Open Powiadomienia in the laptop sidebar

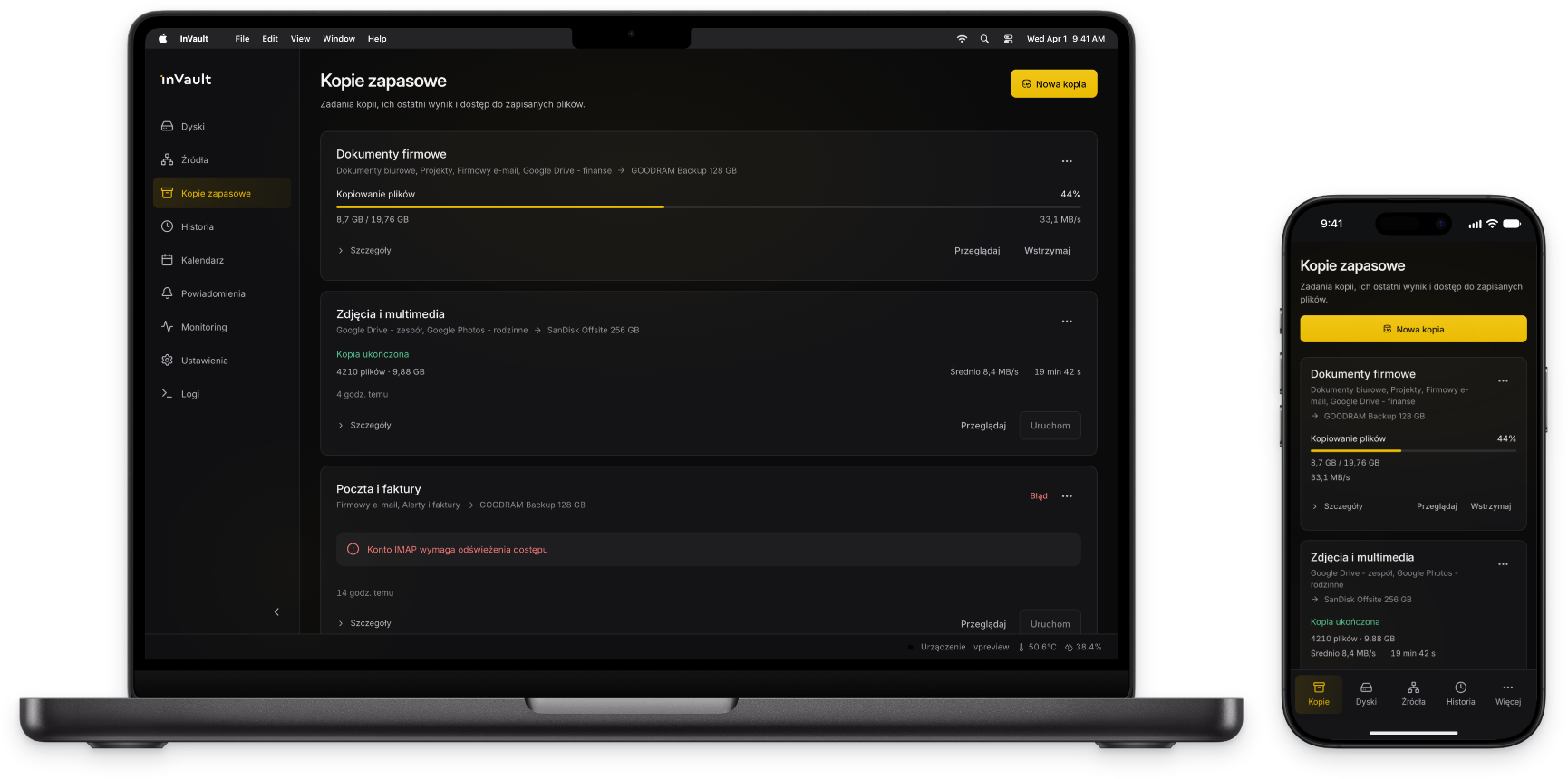(222, 293)
